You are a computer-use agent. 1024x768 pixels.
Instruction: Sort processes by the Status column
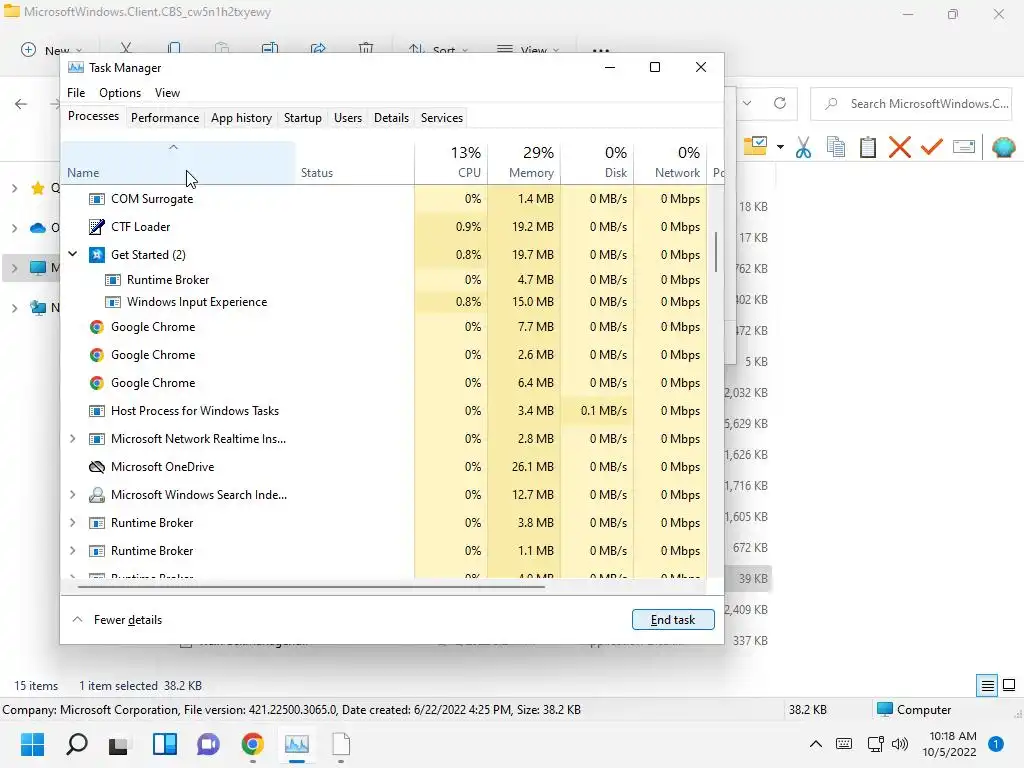click(x=355, y=163)
